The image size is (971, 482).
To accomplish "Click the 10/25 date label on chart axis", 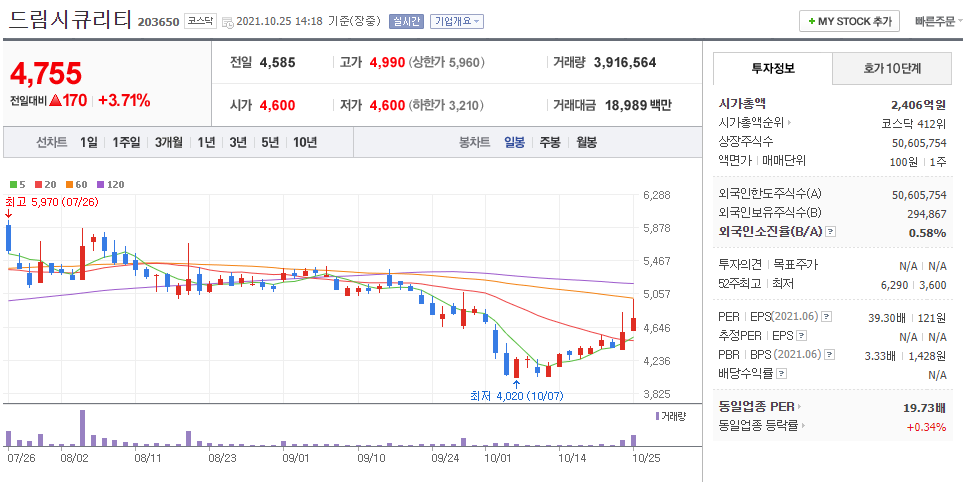I will 647,458.
